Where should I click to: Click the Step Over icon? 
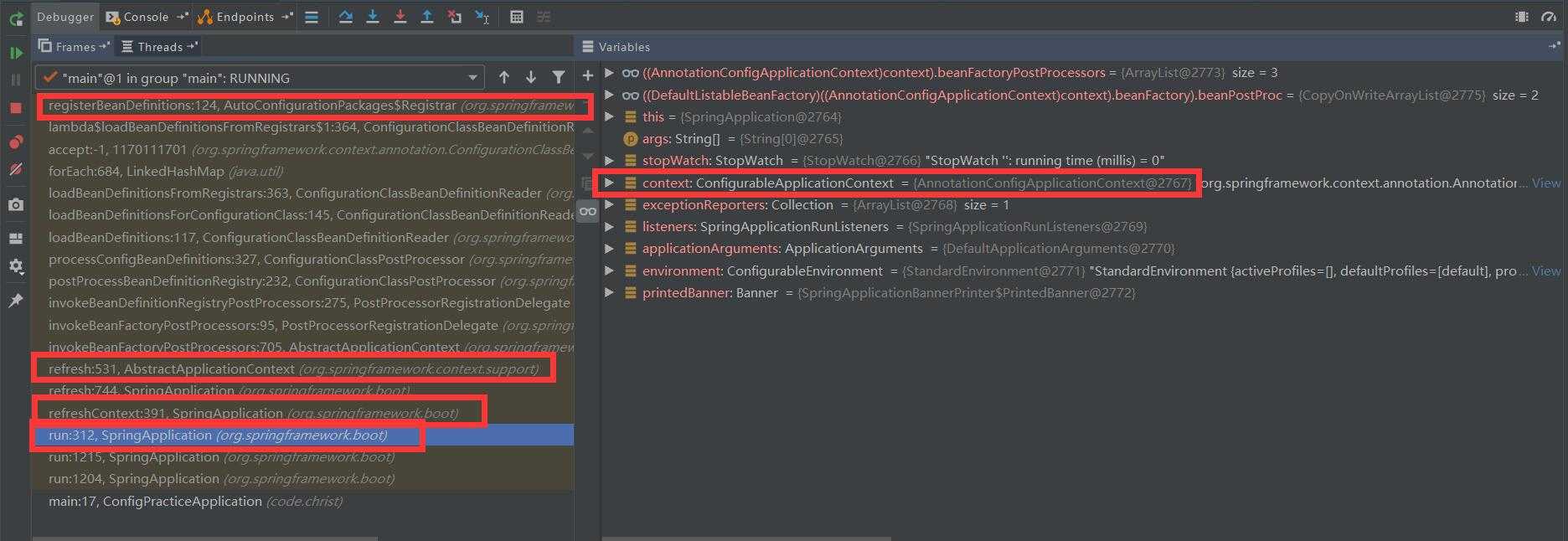[x=345, y=17]
